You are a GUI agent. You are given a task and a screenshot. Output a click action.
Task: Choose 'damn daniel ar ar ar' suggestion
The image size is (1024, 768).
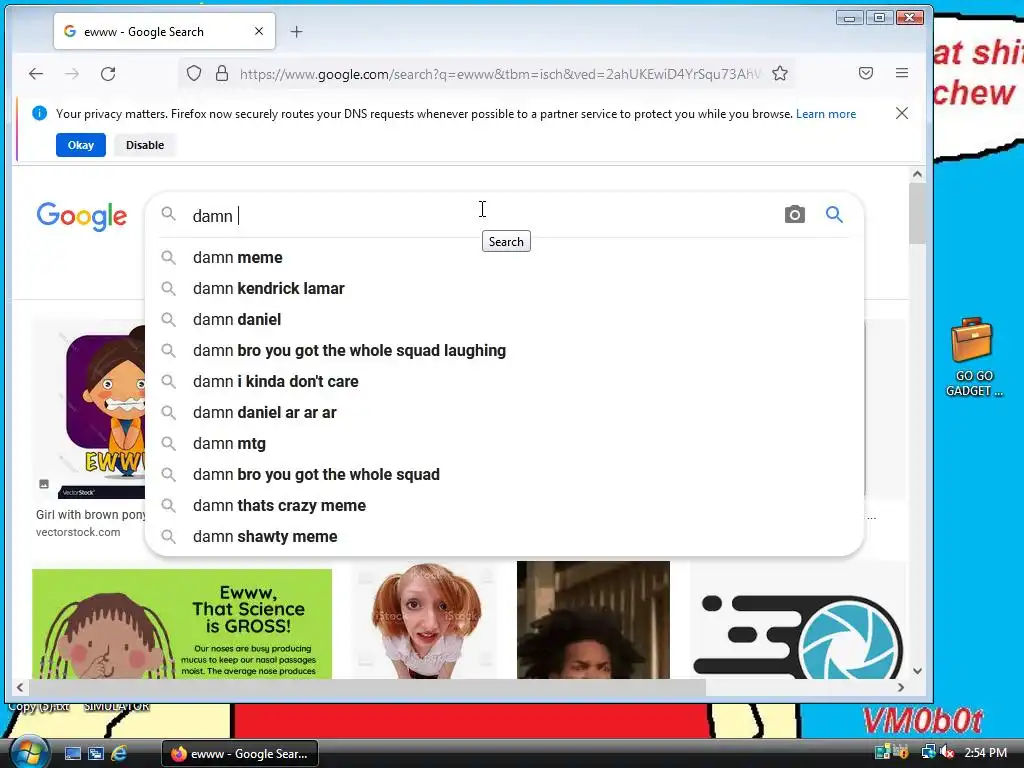pos(505,412)
